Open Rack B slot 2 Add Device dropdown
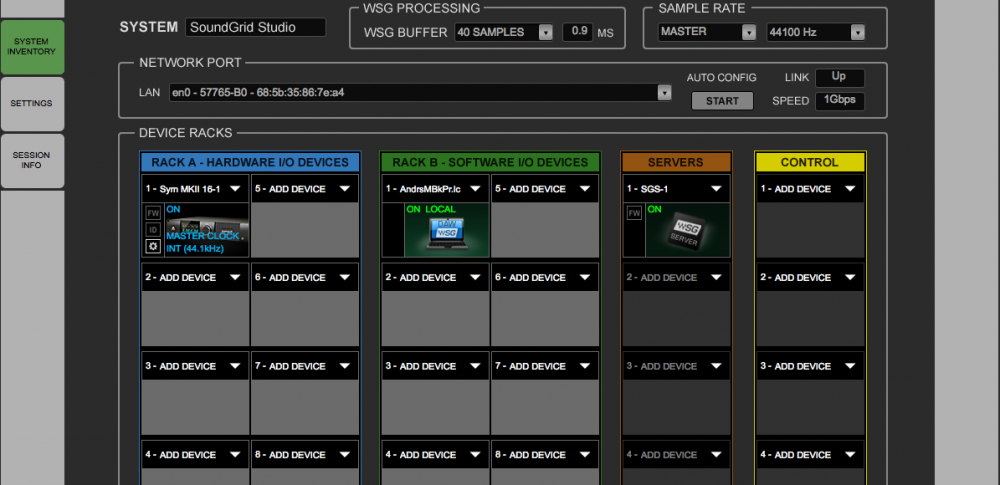The image size is (1000, 485). coord(436,278)
